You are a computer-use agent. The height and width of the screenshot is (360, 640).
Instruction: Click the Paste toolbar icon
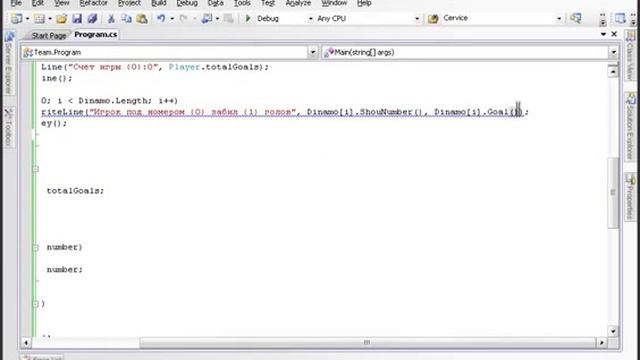142,18
